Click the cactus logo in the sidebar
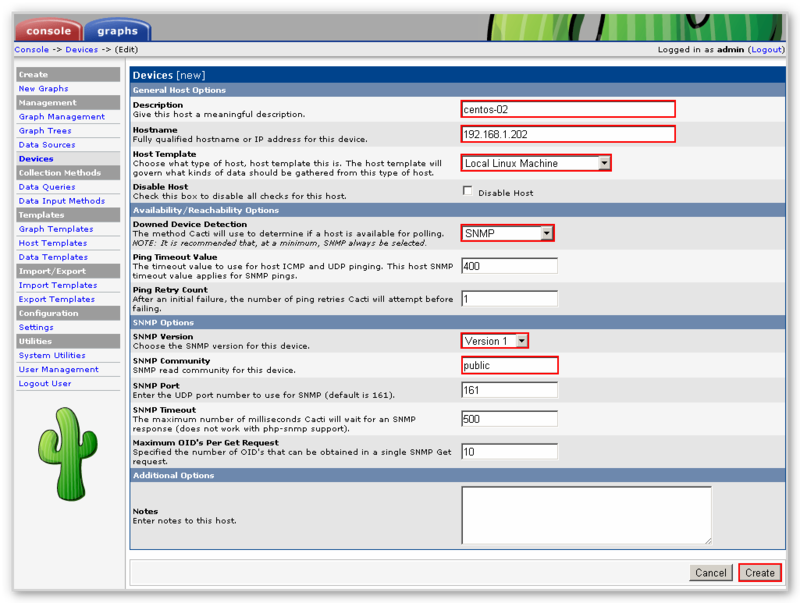This screenshot has width=800, height=603. pyautogui.click(x=68, y=454)
